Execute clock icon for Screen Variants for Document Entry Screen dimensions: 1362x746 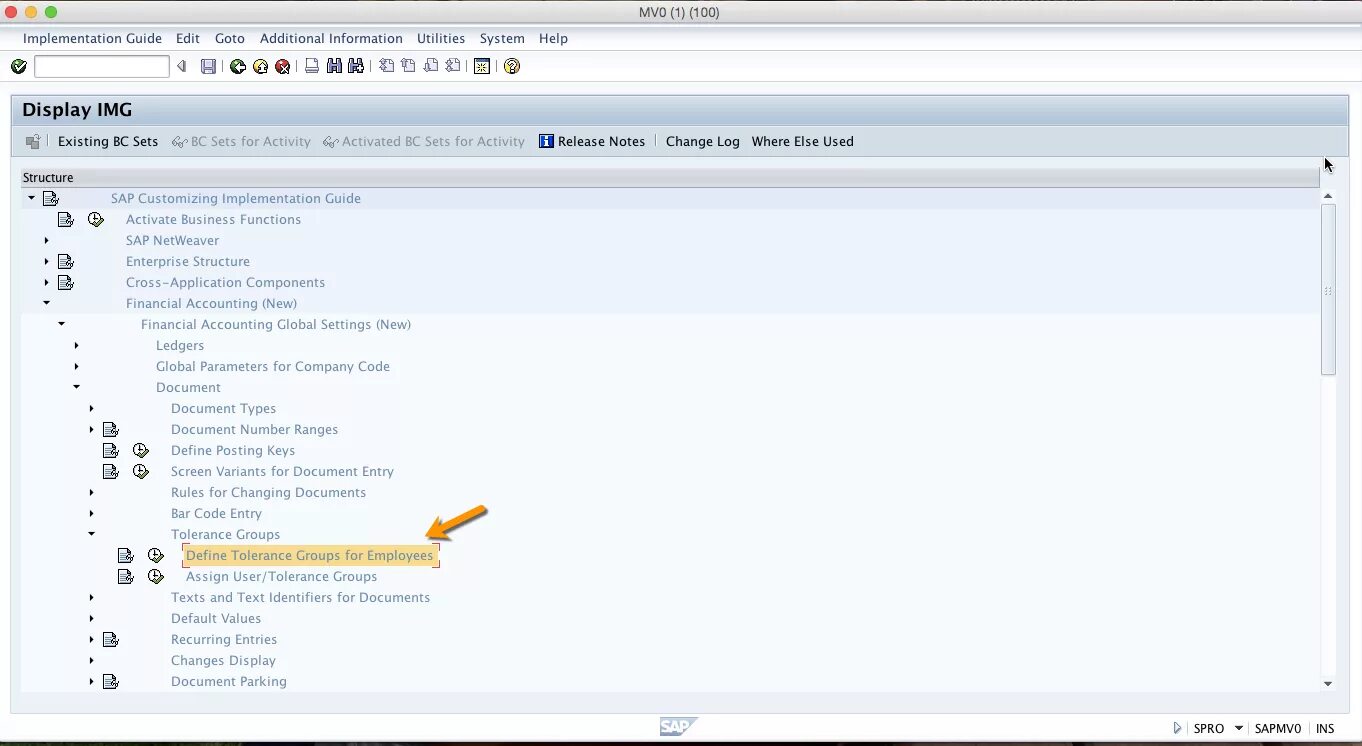(x=141, y=472)
